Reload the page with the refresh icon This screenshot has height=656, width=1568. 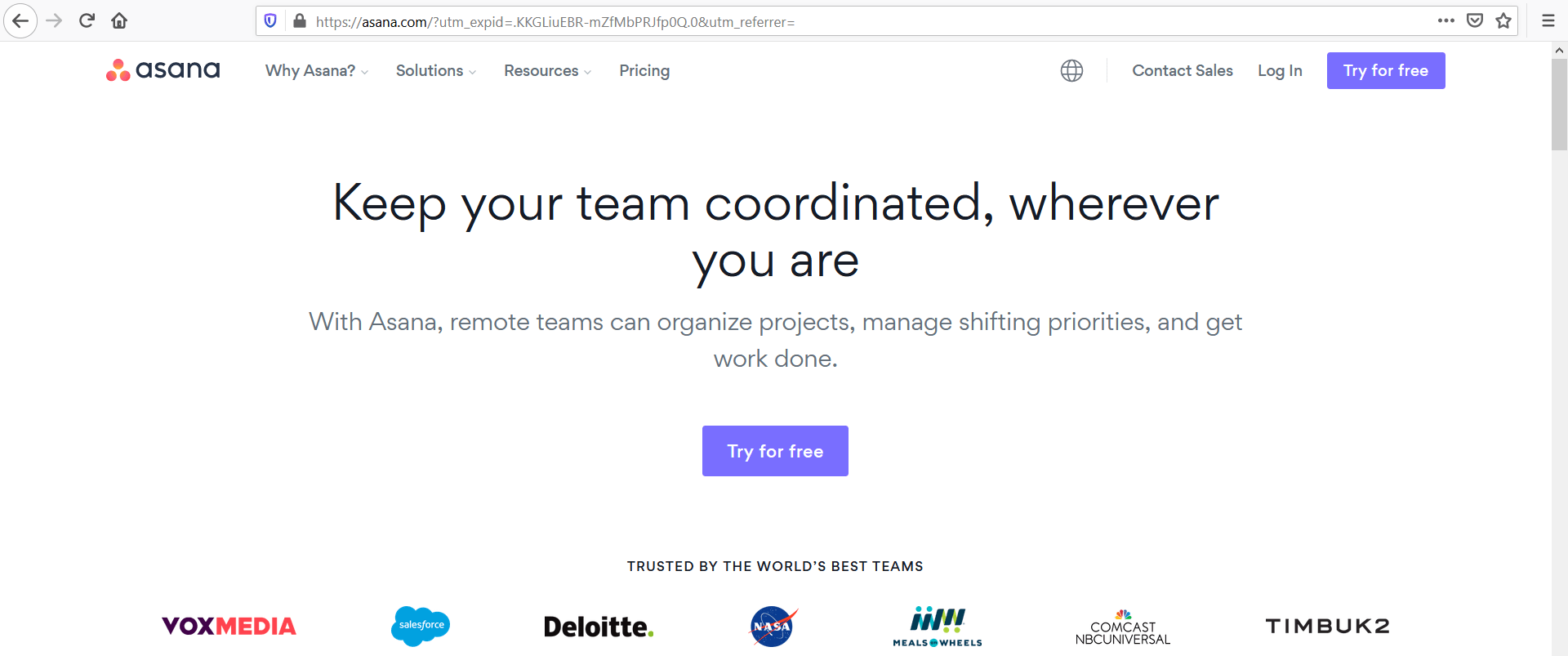[87, 21]
